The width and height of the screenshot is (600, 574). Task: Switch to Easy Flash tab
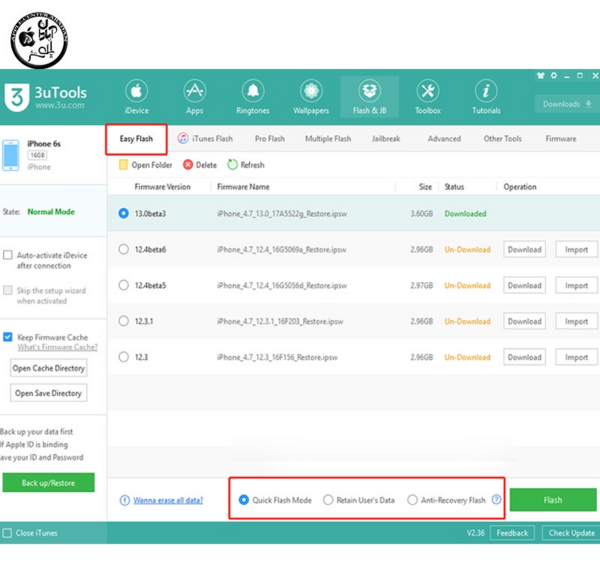[x=136, y=139]
